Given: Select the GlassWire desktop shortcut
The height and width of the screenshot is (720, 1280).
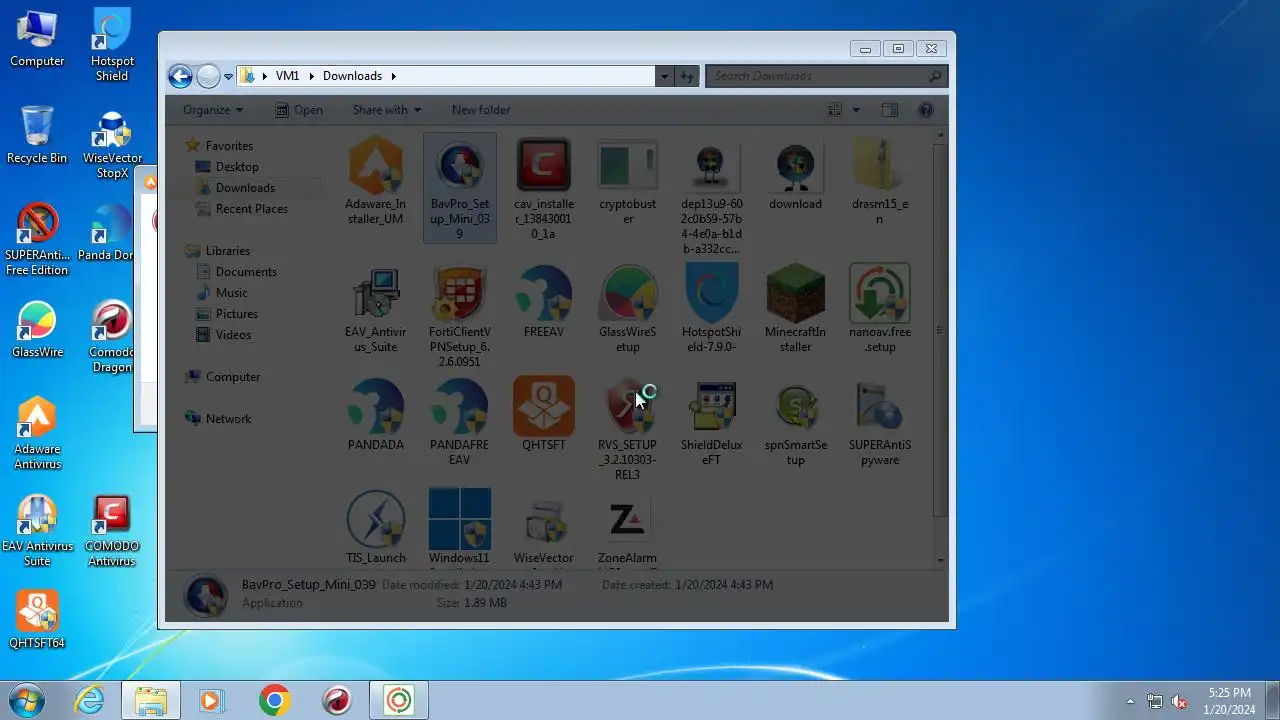Looking at the screenshot, I should (37, 330).
